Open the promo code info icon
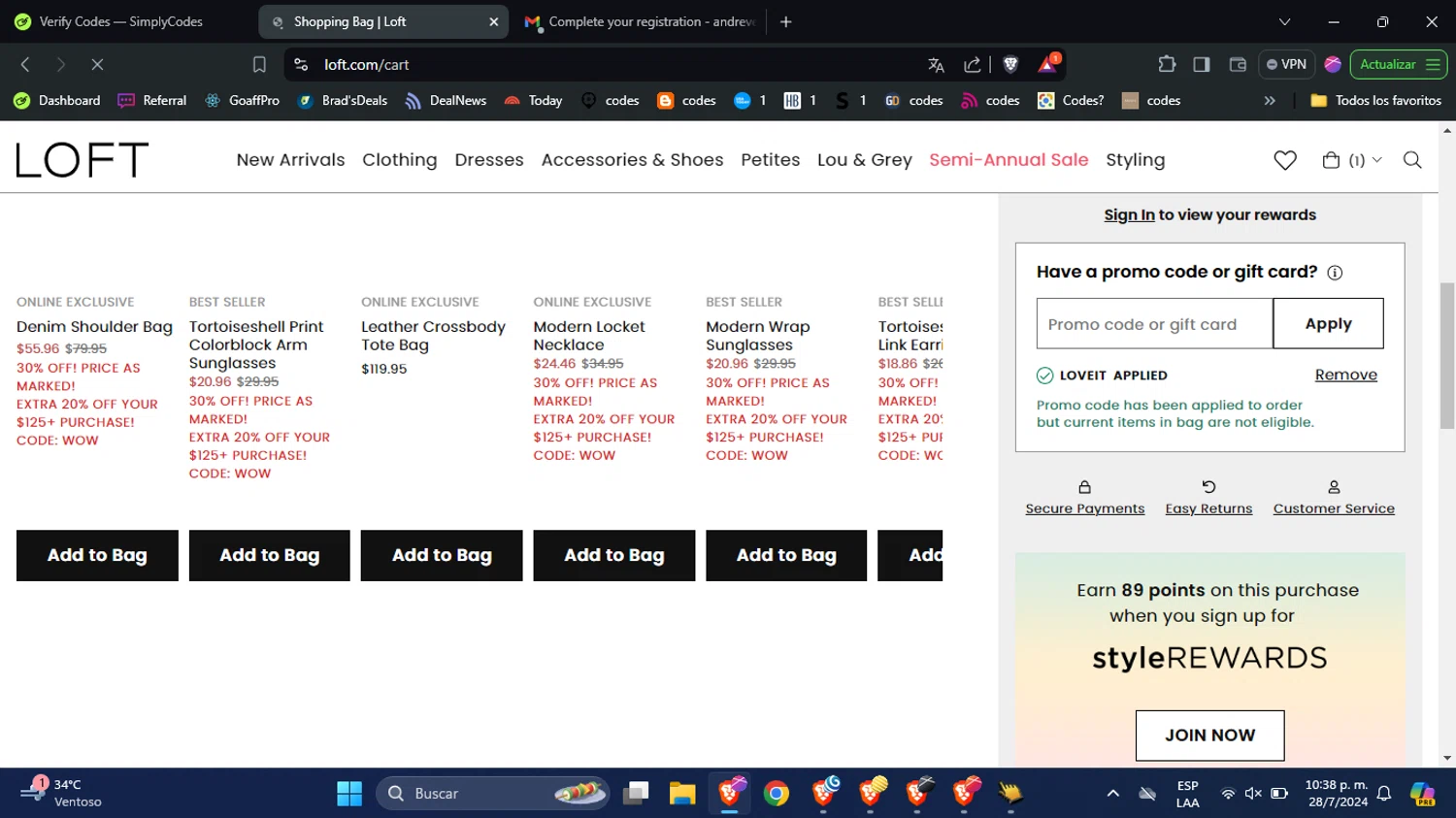Screen dimensions: 1456x818 point(1335,273)
